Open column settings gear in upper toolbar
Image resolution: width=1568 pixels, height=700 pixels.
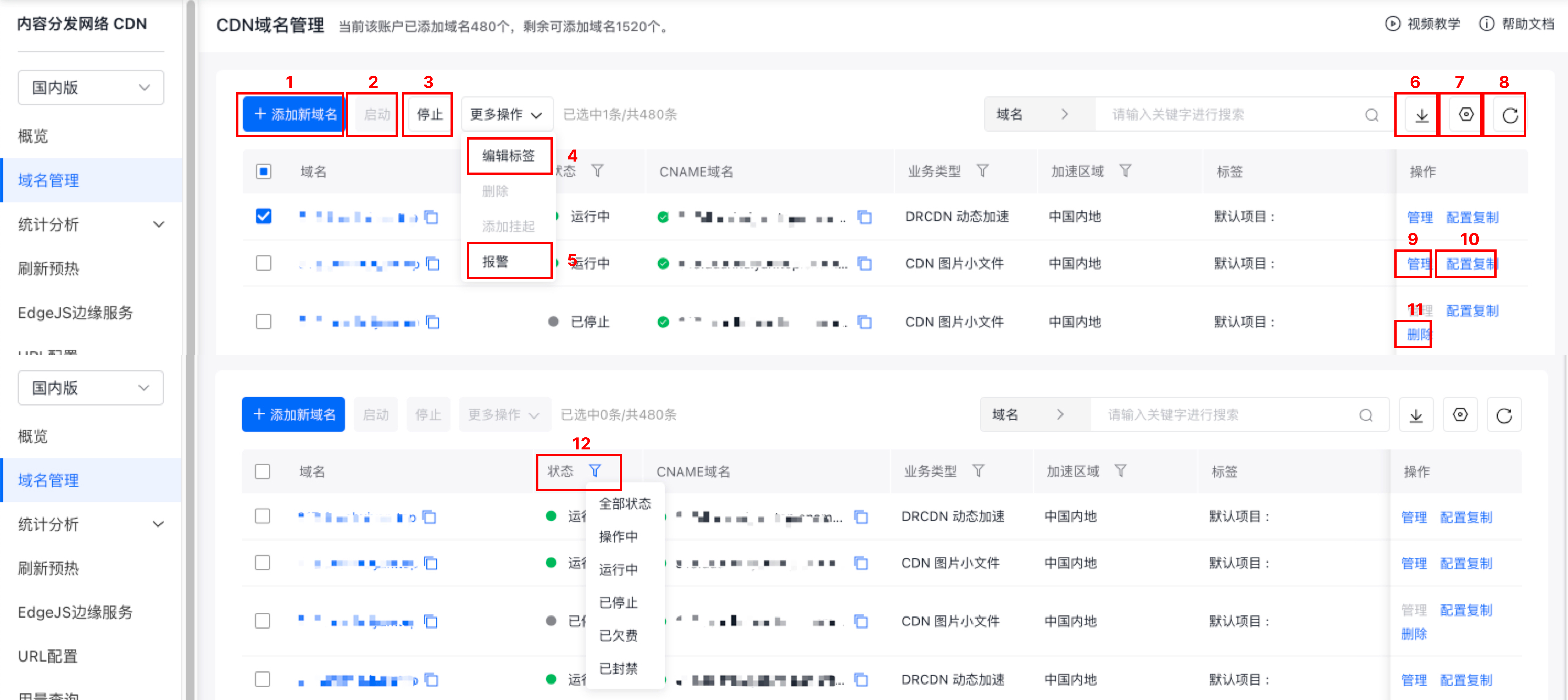pyautogui.click(x=1466, y=115)
